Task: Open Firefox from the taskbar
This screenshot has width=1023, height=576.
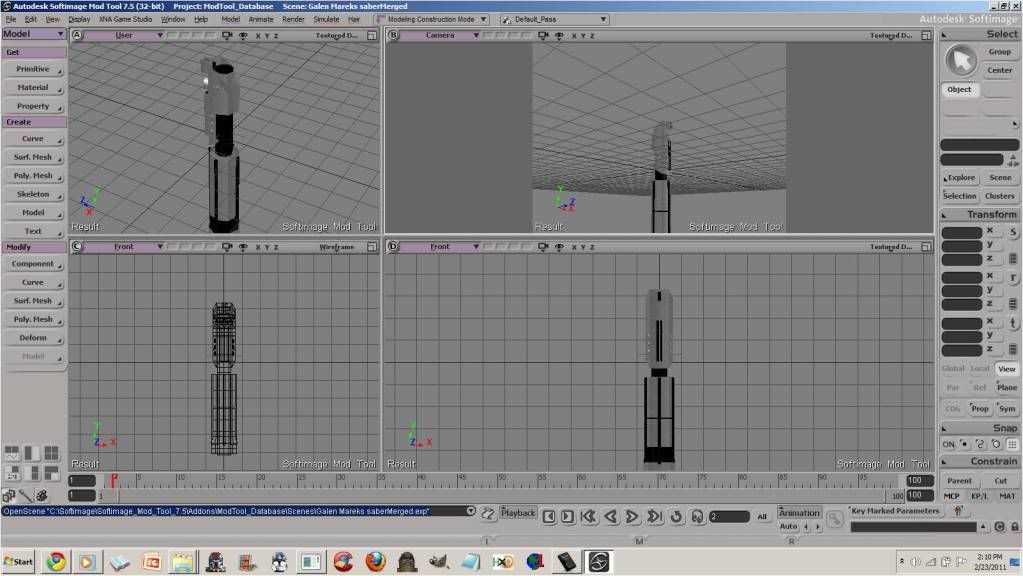Action: tap(375, 562)
